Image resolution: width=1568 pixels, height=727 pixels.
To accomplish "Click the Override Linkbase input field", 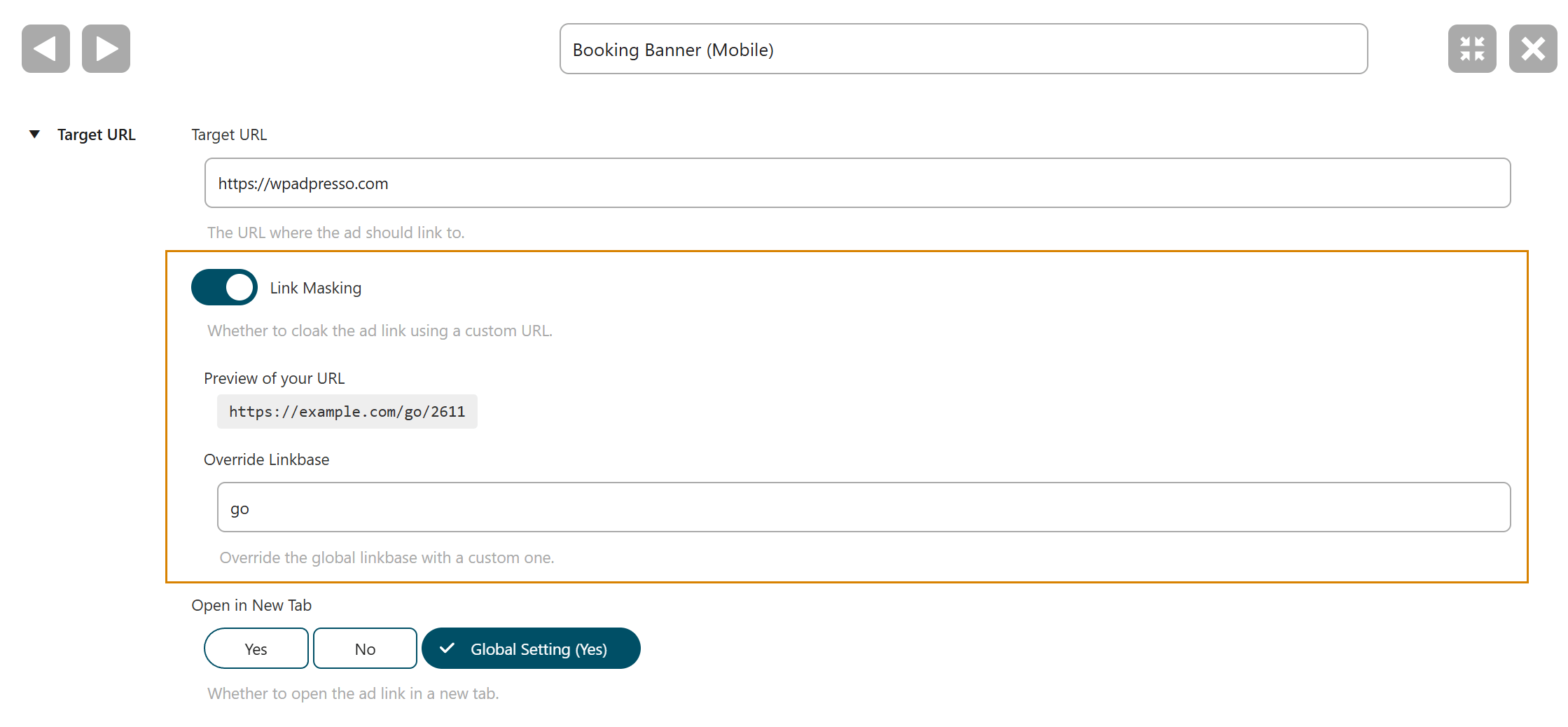I will 863,507.
